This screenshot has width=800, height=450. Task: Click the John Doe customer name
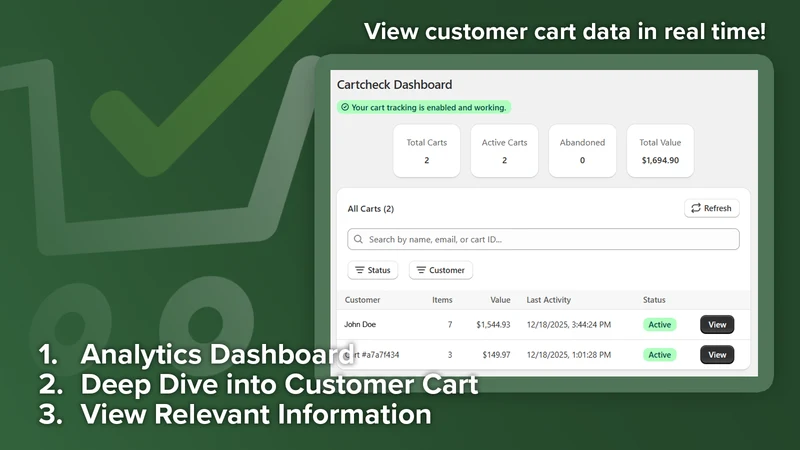[x=360, y=324]
